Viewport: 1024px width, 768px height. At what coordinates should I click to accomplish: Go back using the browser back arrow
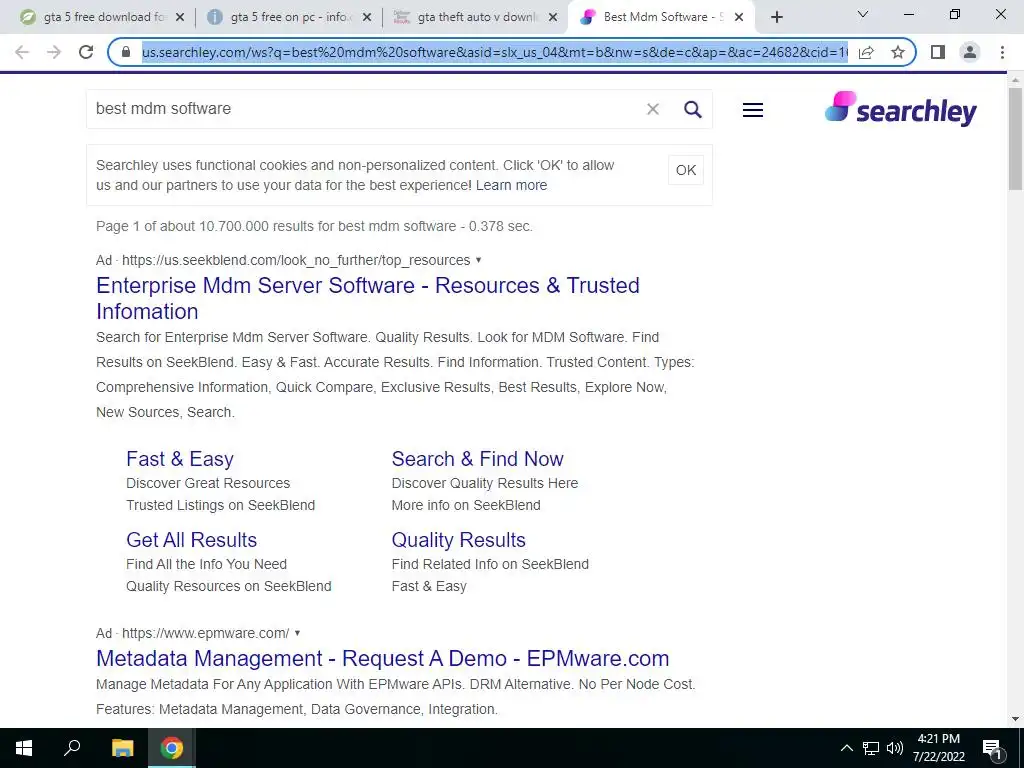[22, 52]
